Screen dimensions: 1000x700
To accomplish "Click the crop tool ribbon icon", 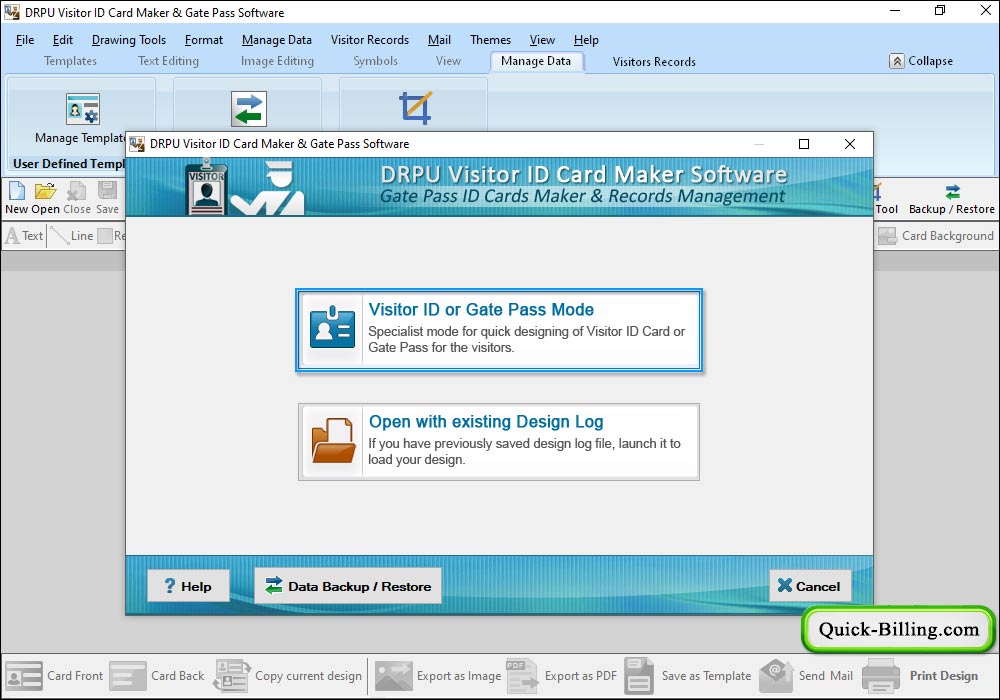I will (x=415, y=108).
